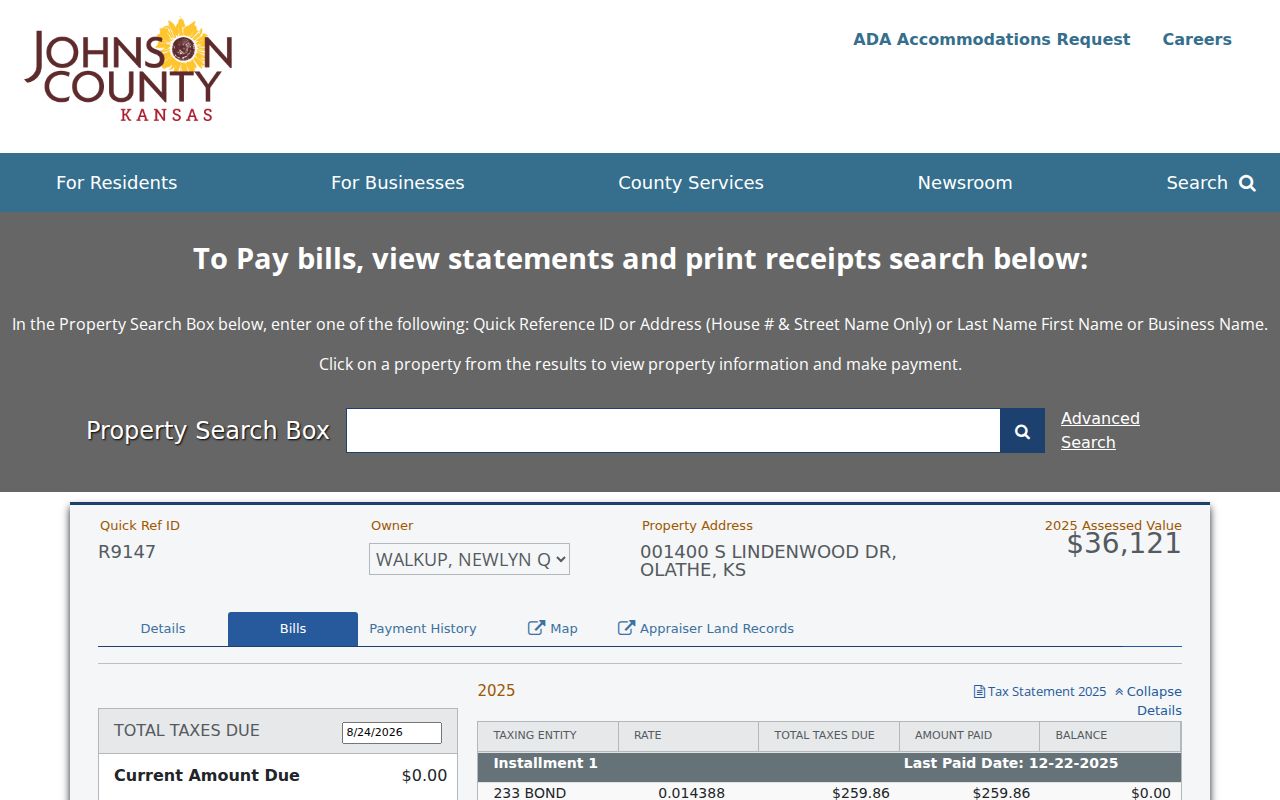Click the magnifier icon beside Search in the nav bar
The image size is (1280, 800).
(x=1247, y=183)
